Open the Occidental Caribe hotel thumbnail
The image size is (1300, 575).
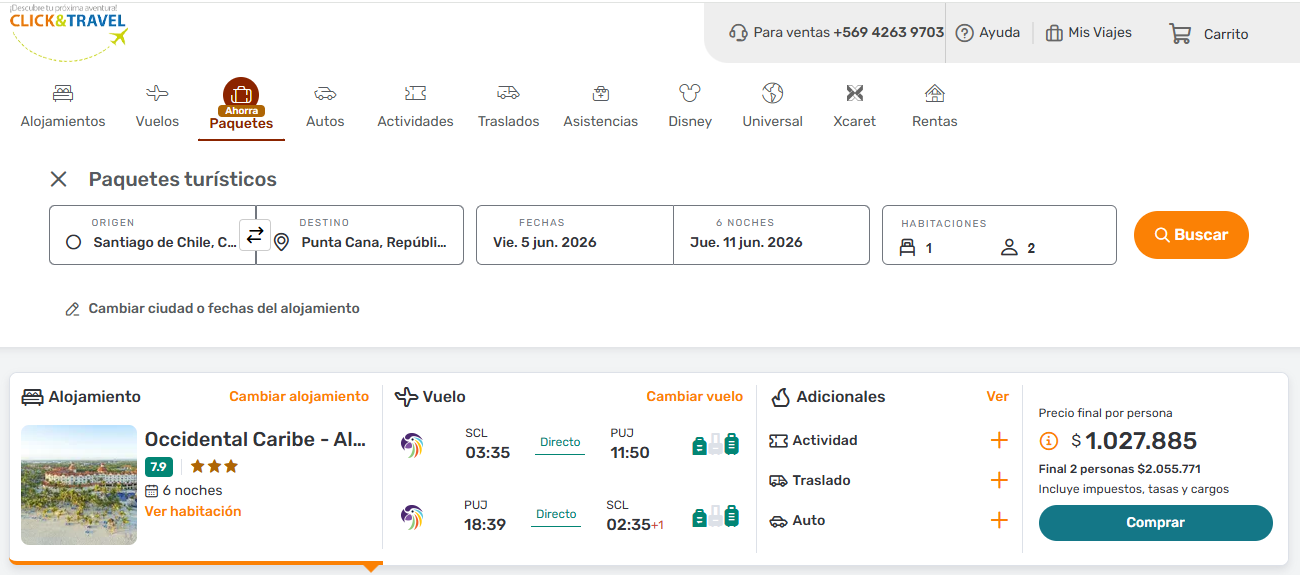79,485
